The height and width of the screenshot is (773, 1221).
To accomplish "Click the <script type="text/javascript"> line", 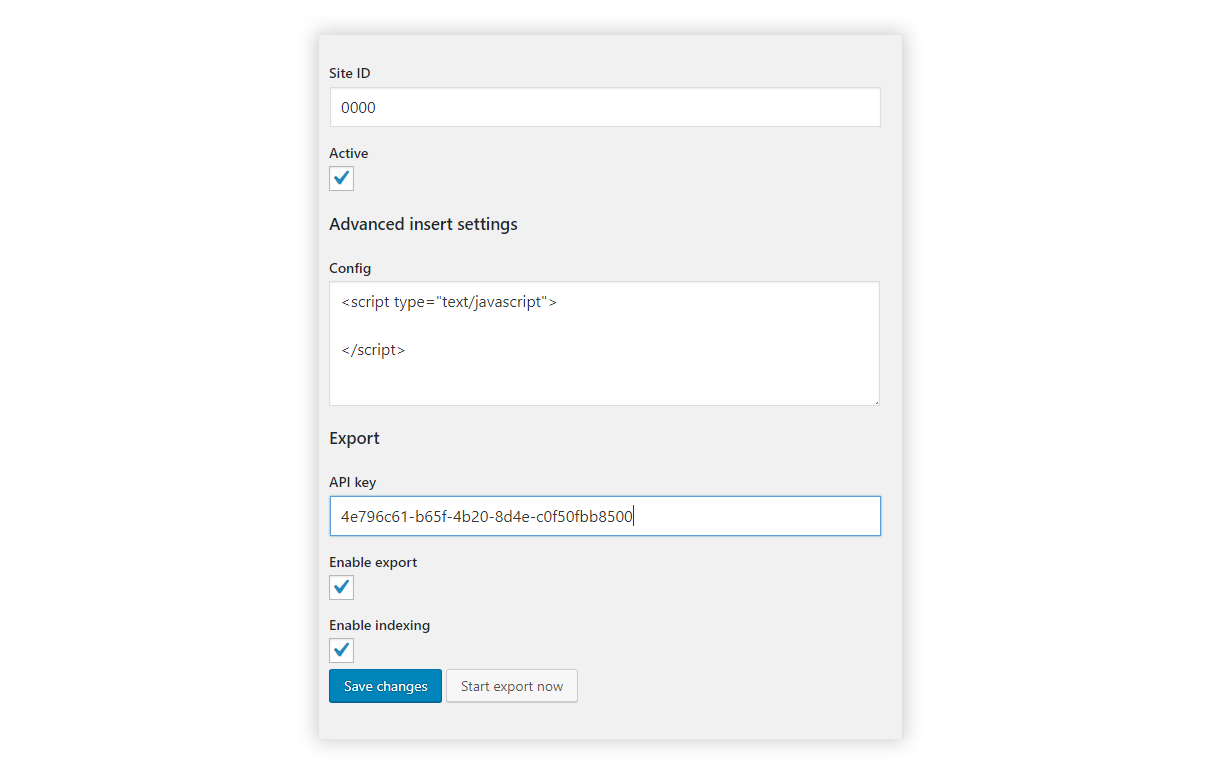I will pos(449,302).
